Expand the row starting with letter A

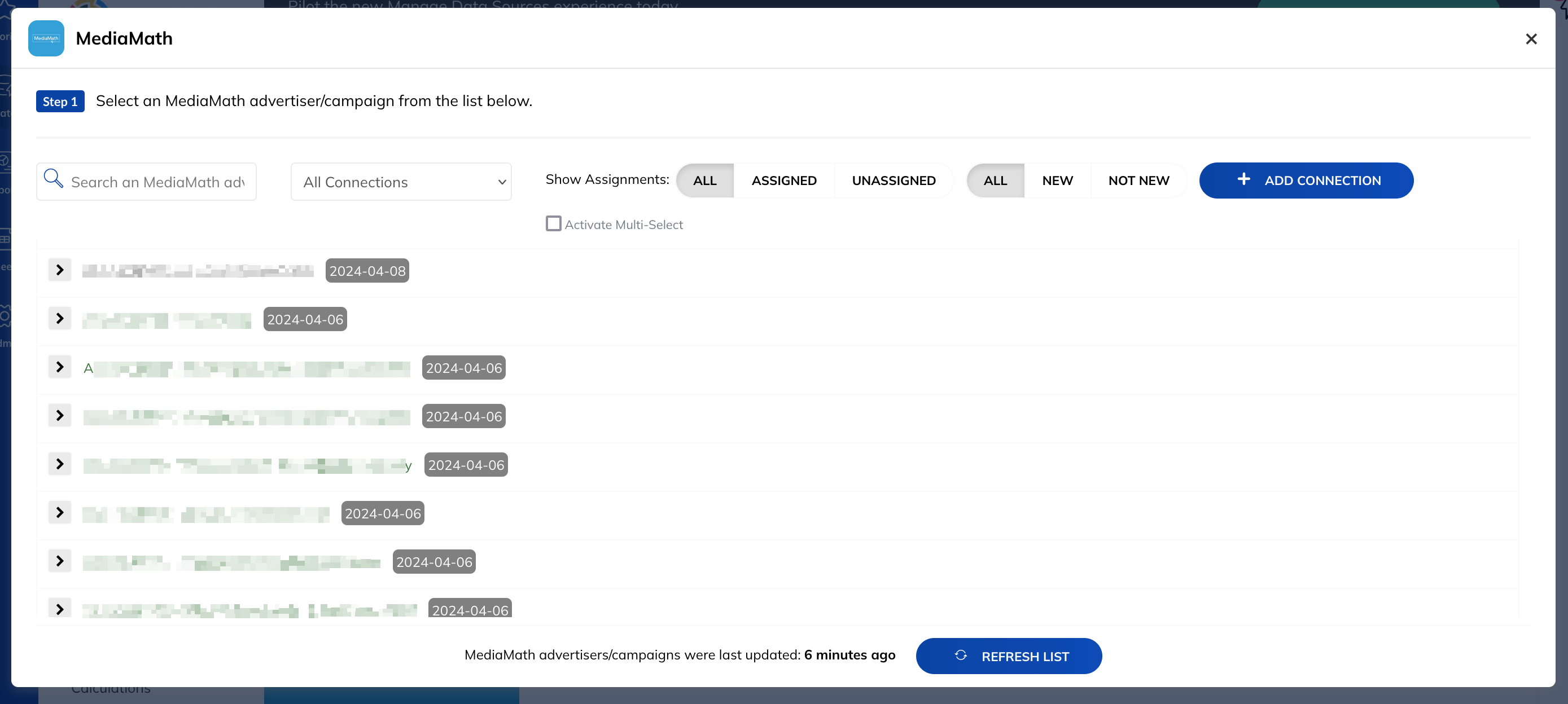pos(60,367)
